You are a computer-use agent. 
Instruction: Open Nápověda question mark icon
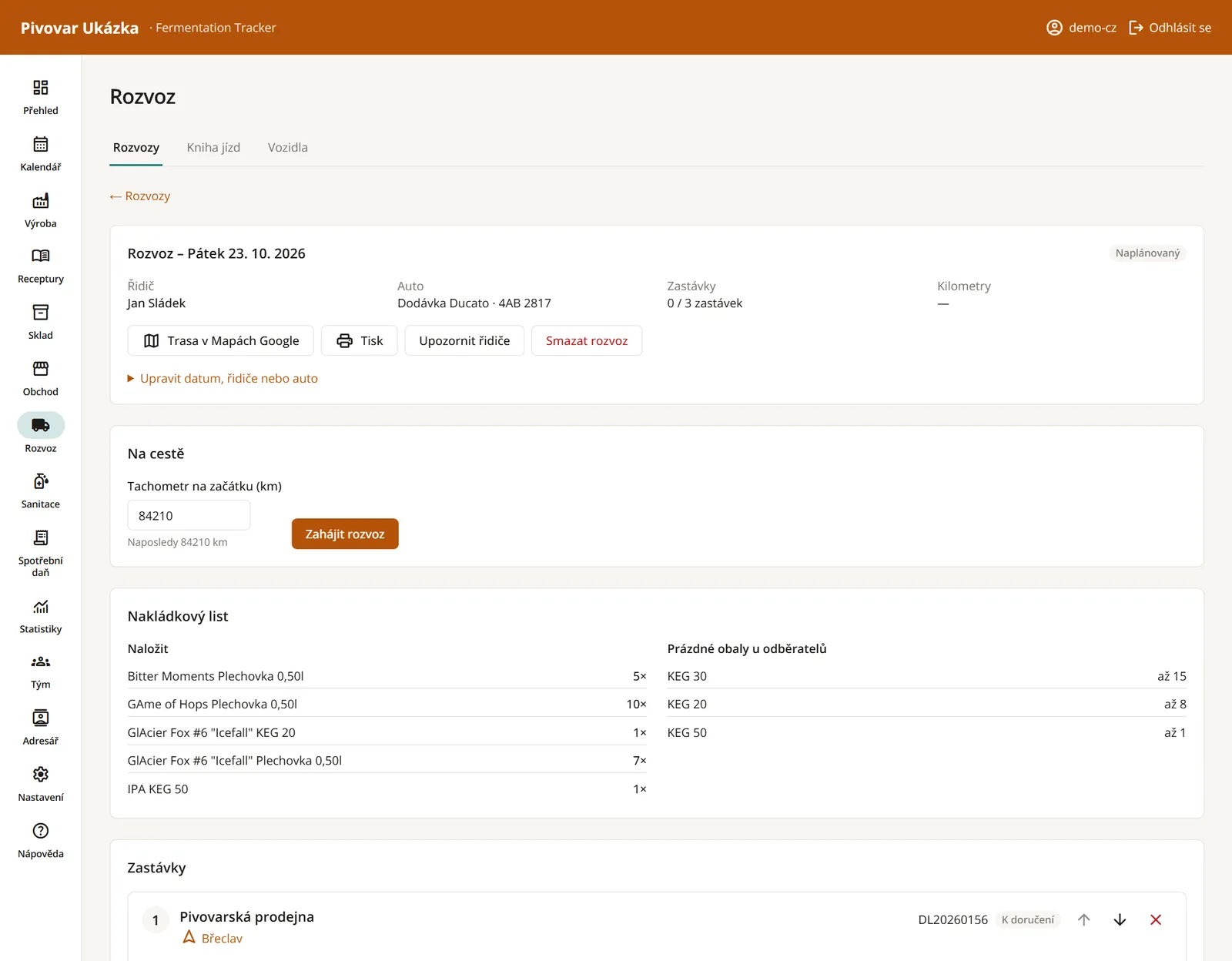click(41, 831)
